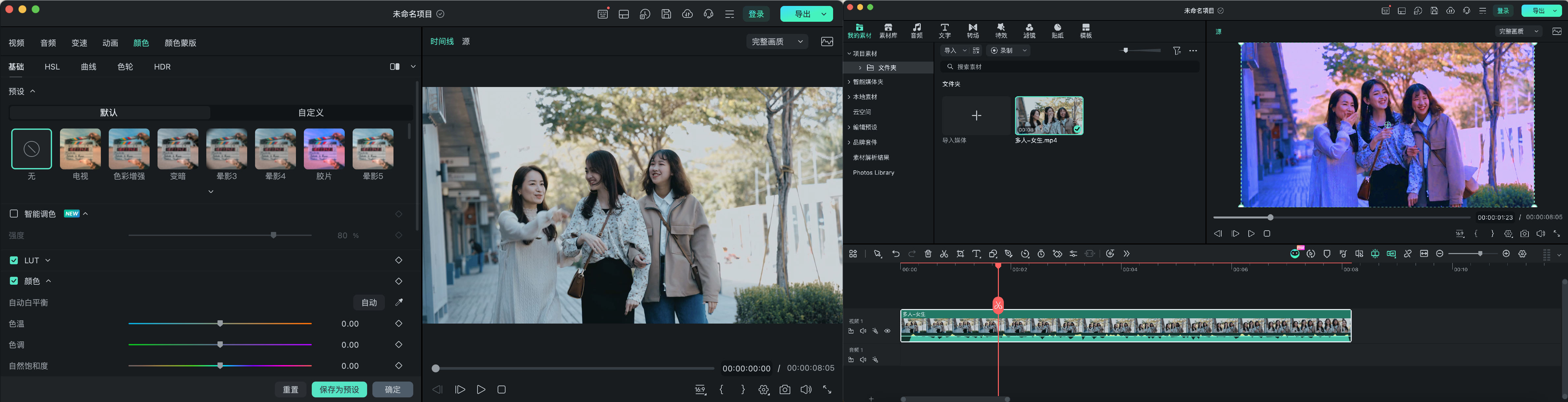Click the fullscreen arrows icon in the left window preview
This screenshot has height=402, width=1568.
[x=827, y=389]
